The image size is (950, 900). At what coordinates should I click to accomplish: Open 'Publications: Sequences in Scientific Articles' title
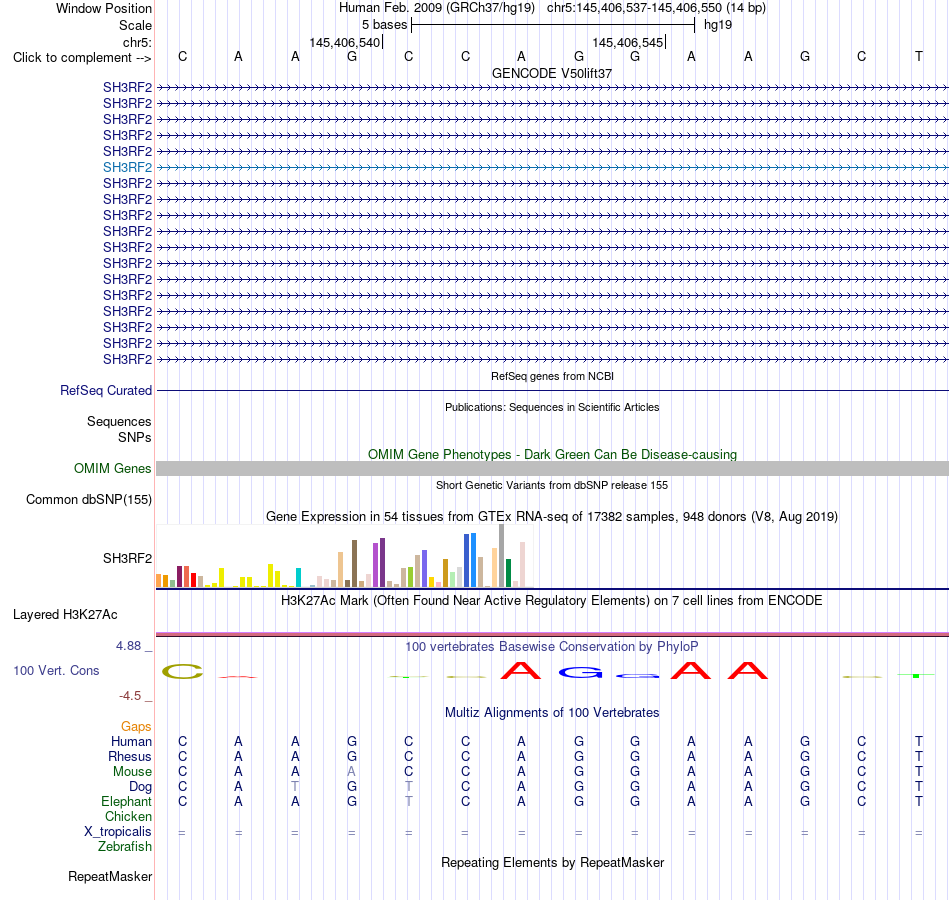[552, 407]
